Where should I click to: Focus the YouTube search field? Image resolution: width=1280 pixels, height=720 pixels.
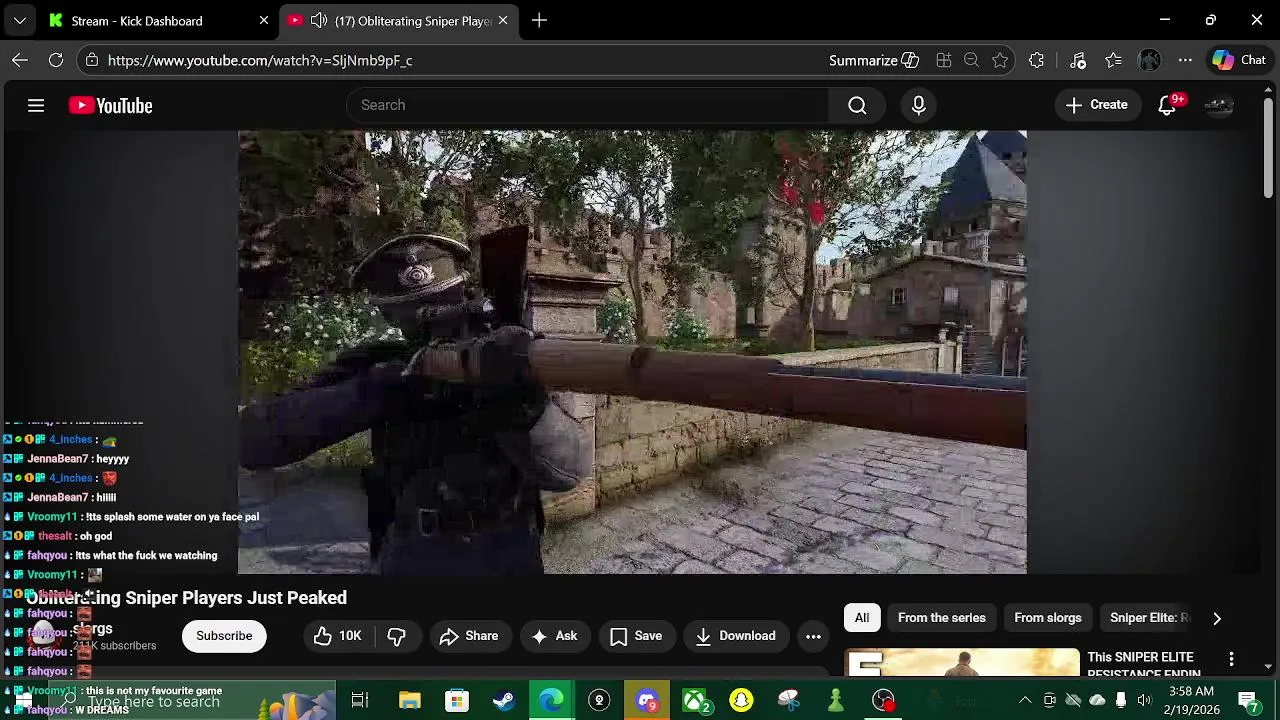click(x=587, y=105)
